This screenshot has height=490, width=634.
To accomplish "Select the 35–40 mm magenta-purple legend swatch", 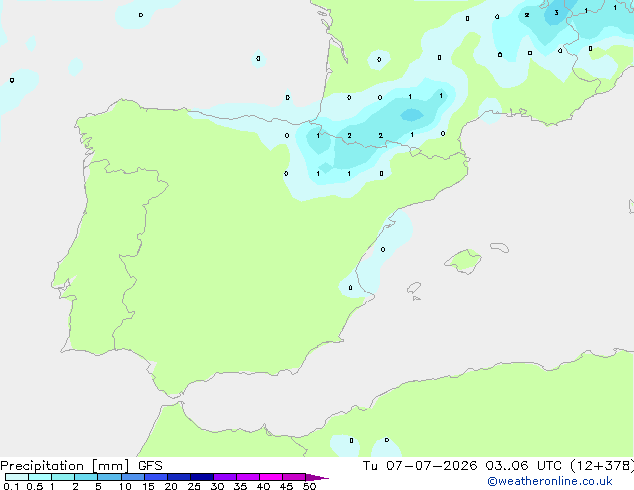I will pyautogui.click(x=248, y=477).
